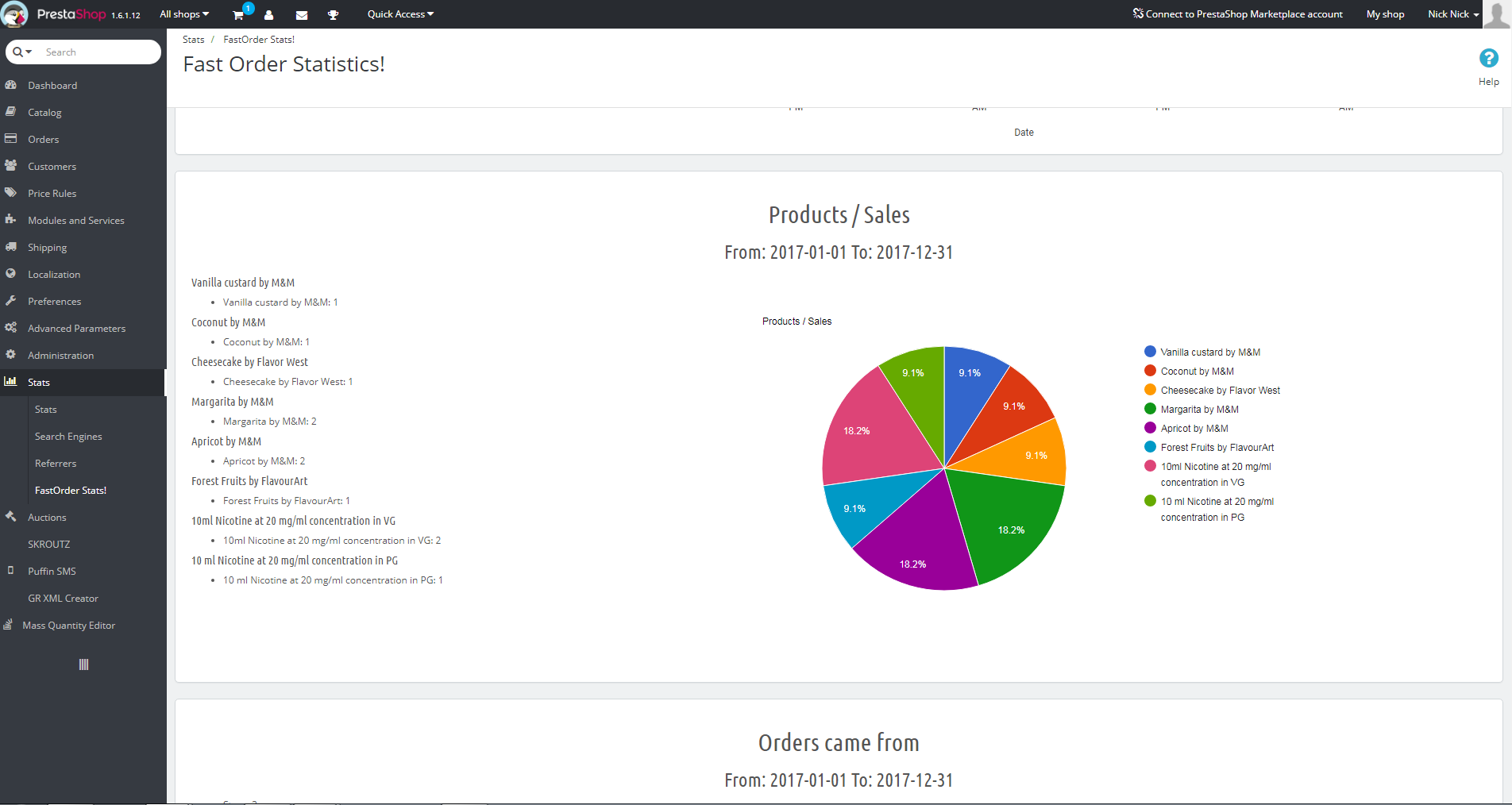Open the All shops dropdown
The height and width of the screenshot is (805, 1512).
click(x=184, y=14)
